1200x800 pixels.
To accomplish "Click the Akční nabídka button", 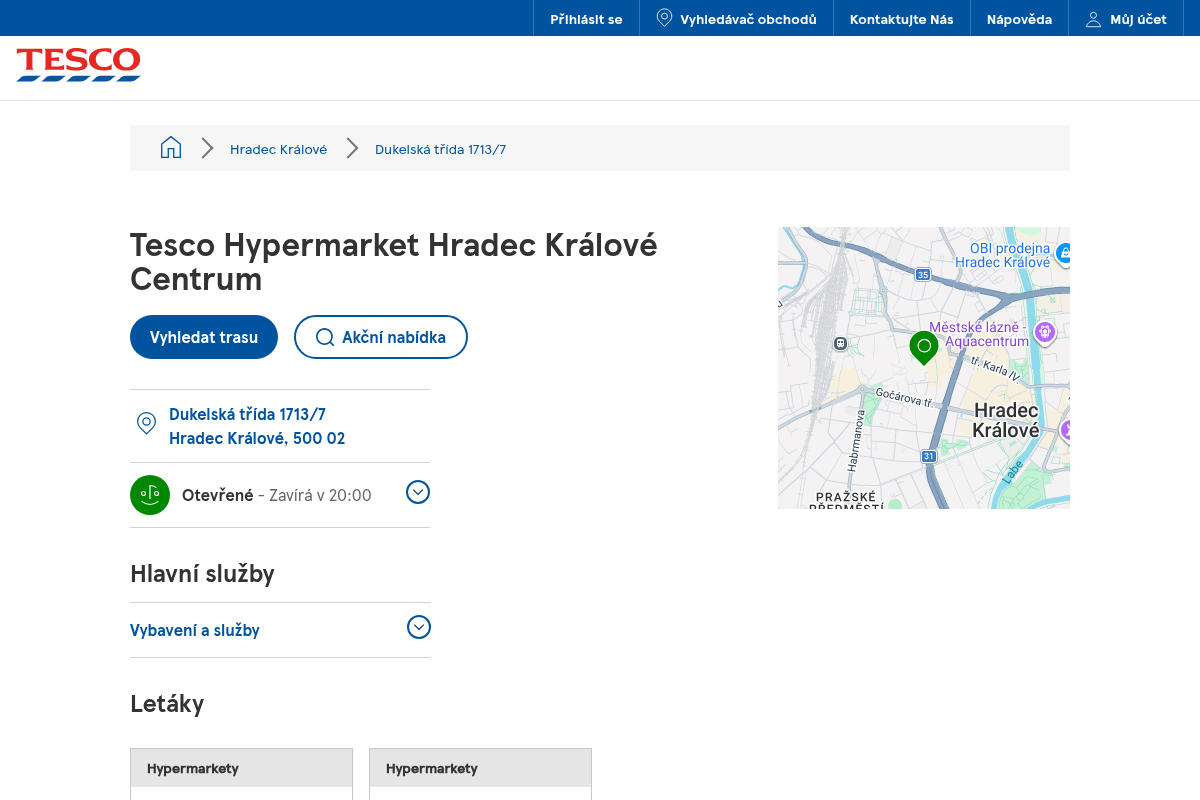I will tap(381, 337).
